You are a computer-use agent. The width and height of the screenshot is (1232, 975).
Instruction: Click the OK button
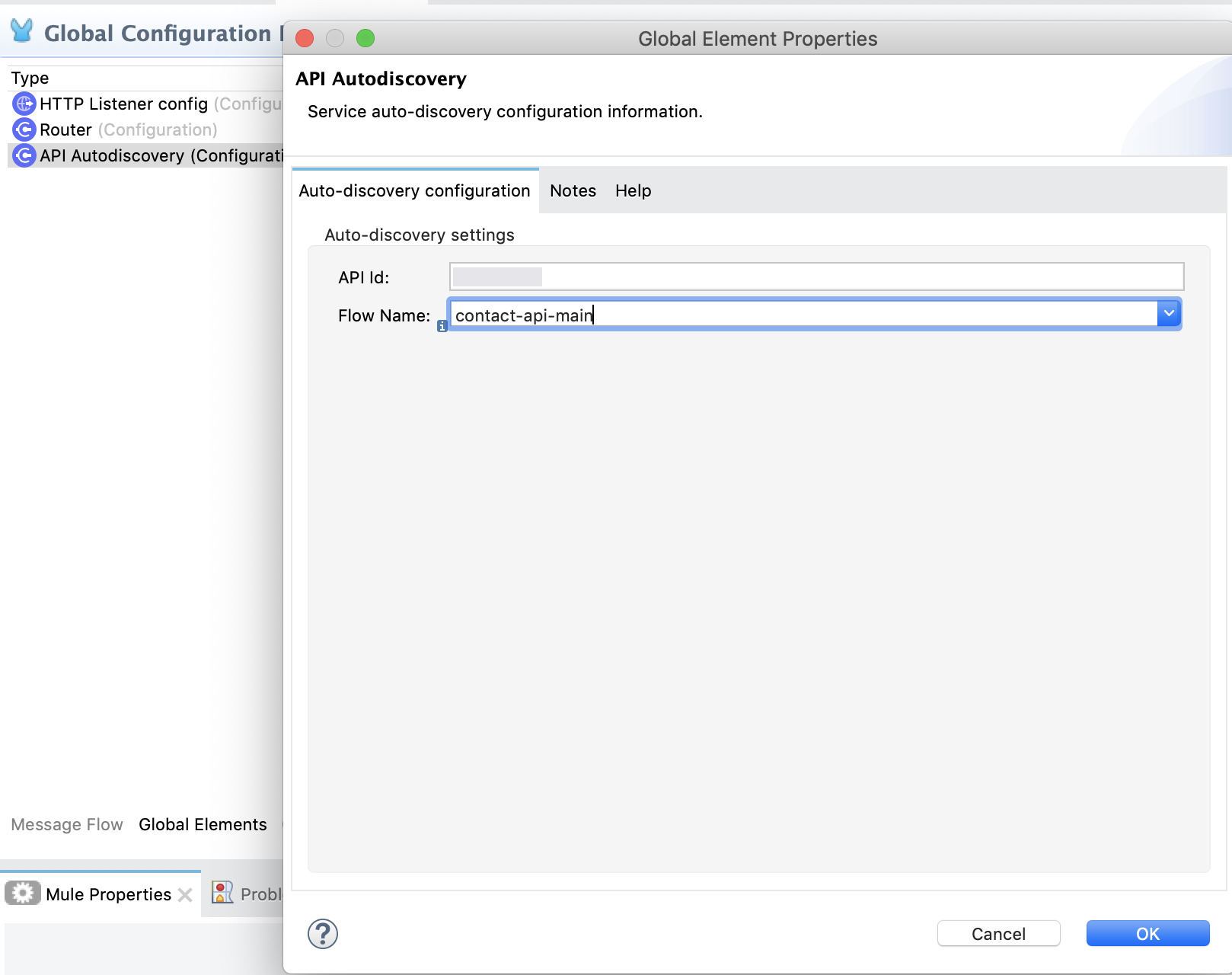click(1148, 933)
